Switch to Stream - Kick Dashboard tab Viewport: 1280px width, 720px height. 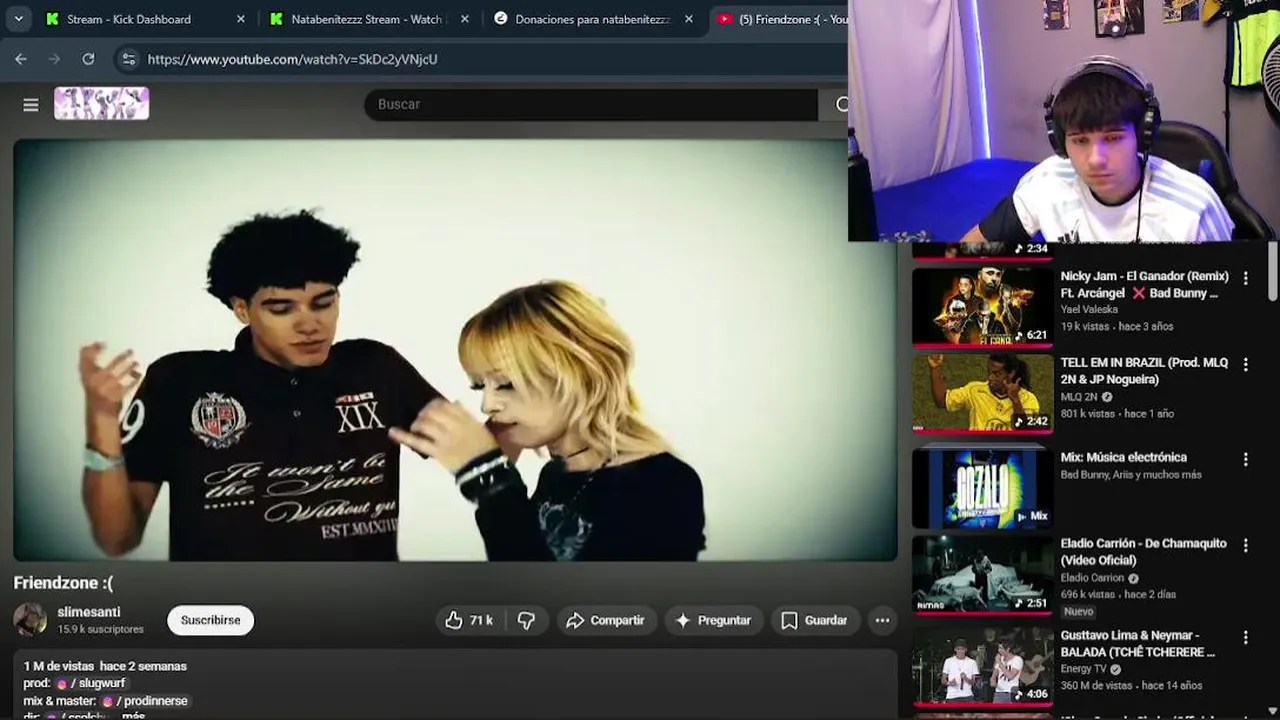(128, 19)
